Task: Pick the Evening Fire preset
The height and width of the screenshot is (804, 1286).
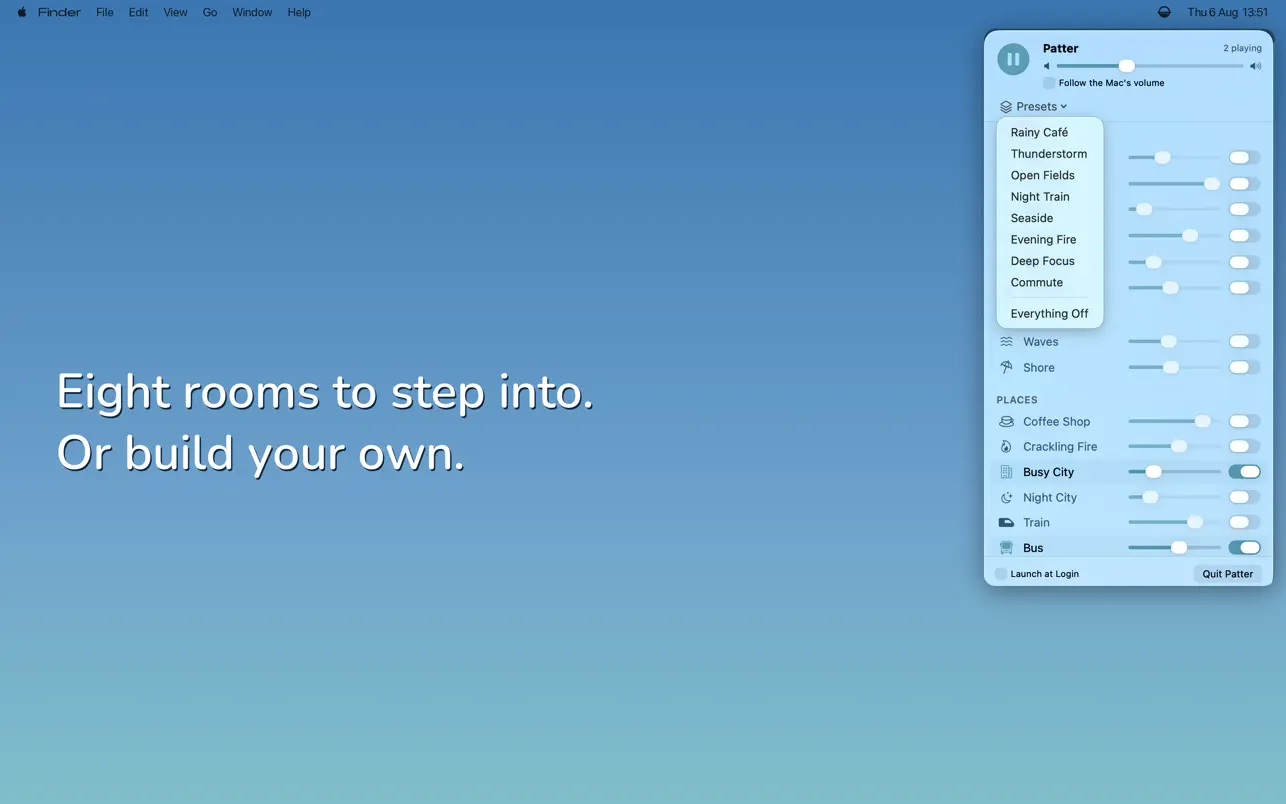Action: [1050, 240]
